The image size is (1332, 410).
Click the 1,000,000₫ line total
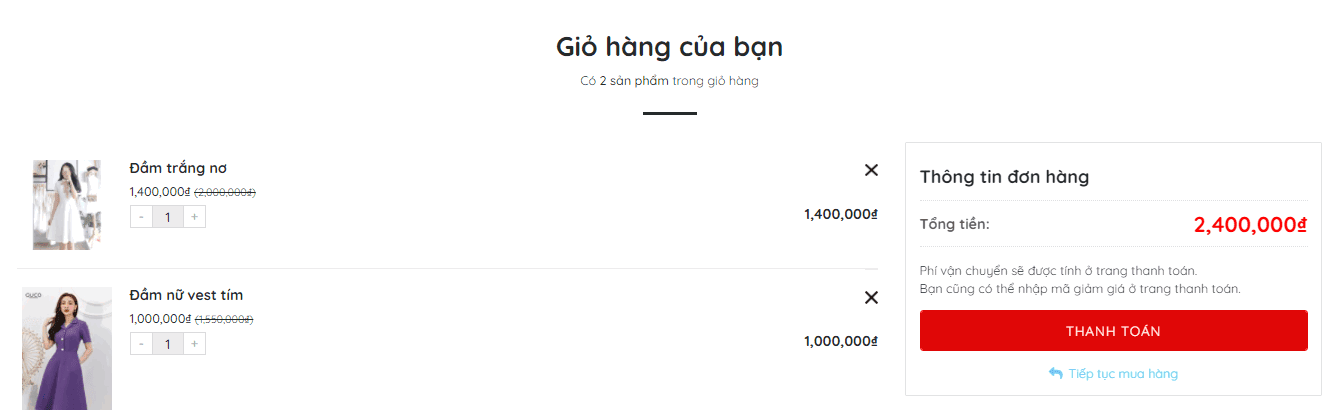click(x=840, y=341)
